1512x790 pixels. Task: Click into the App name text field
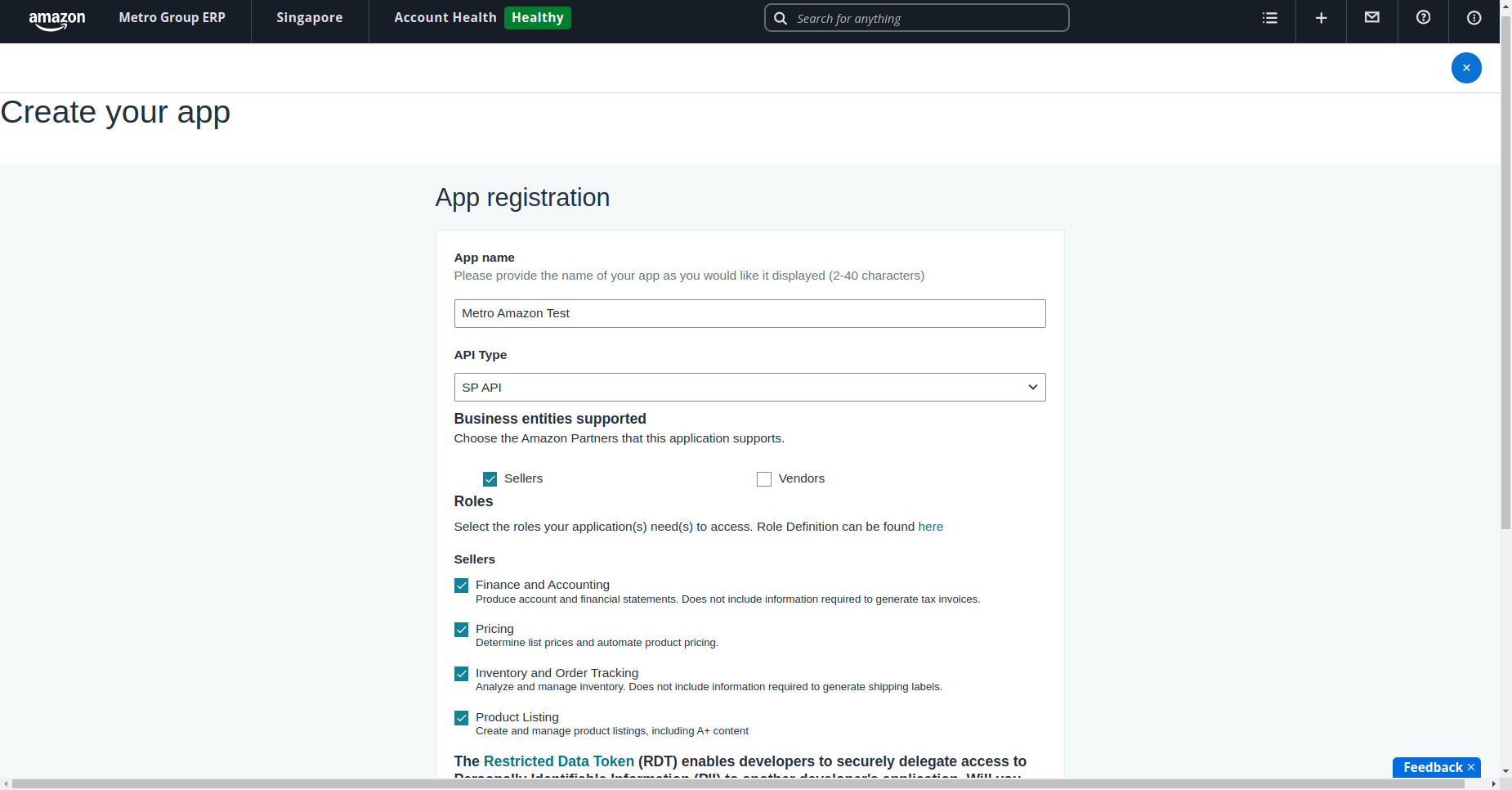click(x=749, y=314)
